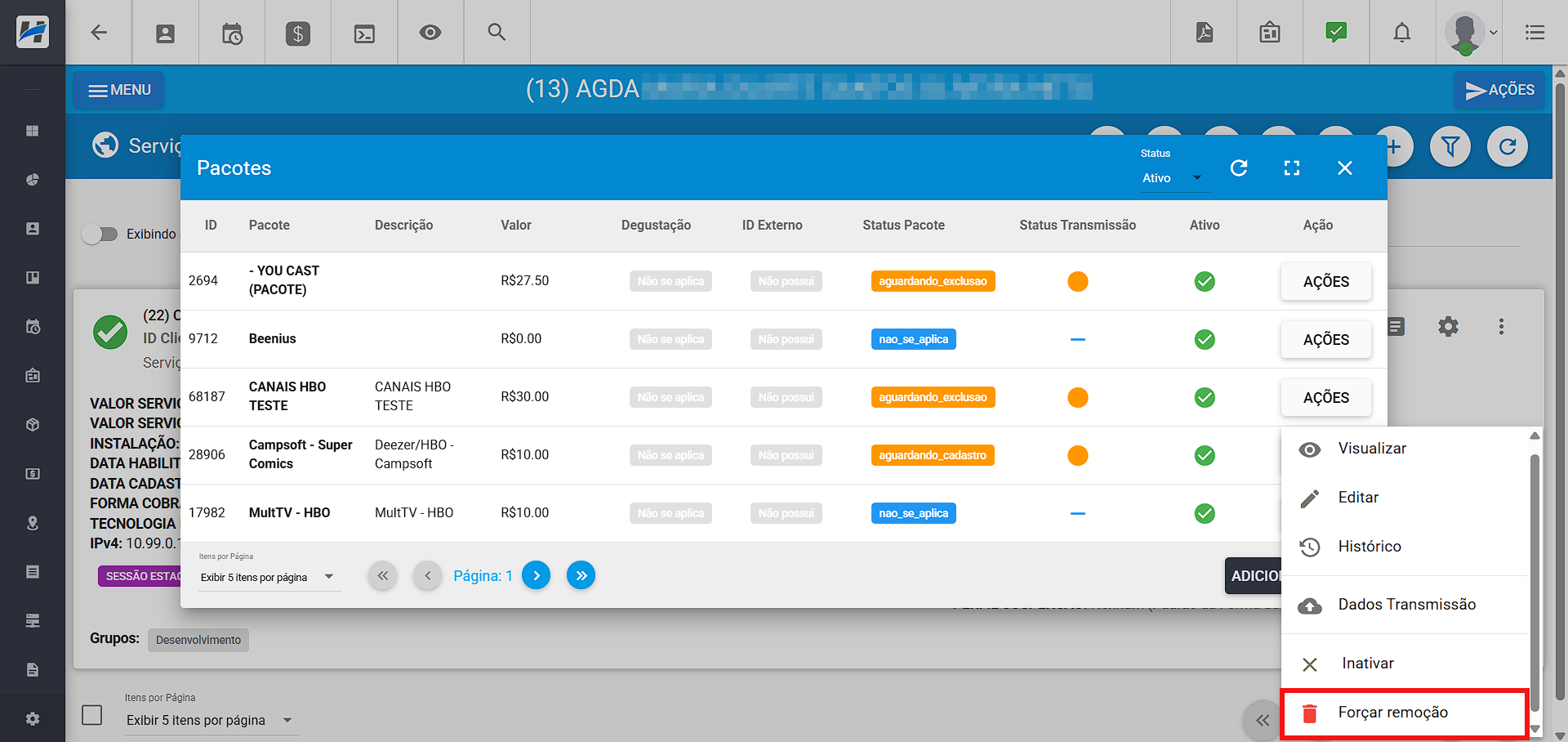Open AÇÕES for CANAIS HBO TESTE row
Viewport: 1568px width, 742px height.
(x=1326, y=397)
